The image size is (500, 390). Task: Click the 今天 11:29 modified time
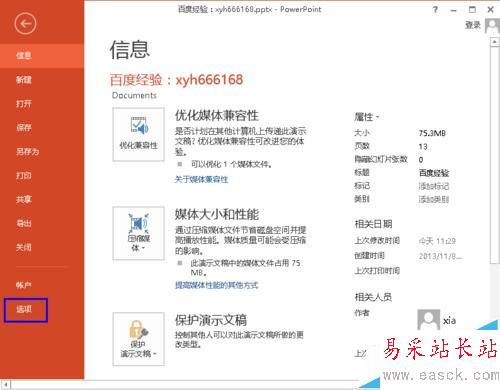pos(437,241)
